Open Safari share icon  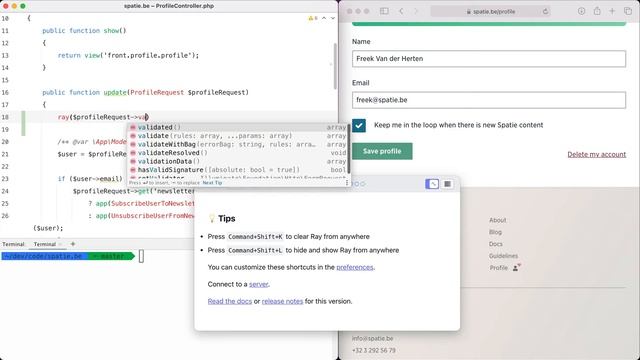pos(597,11)
